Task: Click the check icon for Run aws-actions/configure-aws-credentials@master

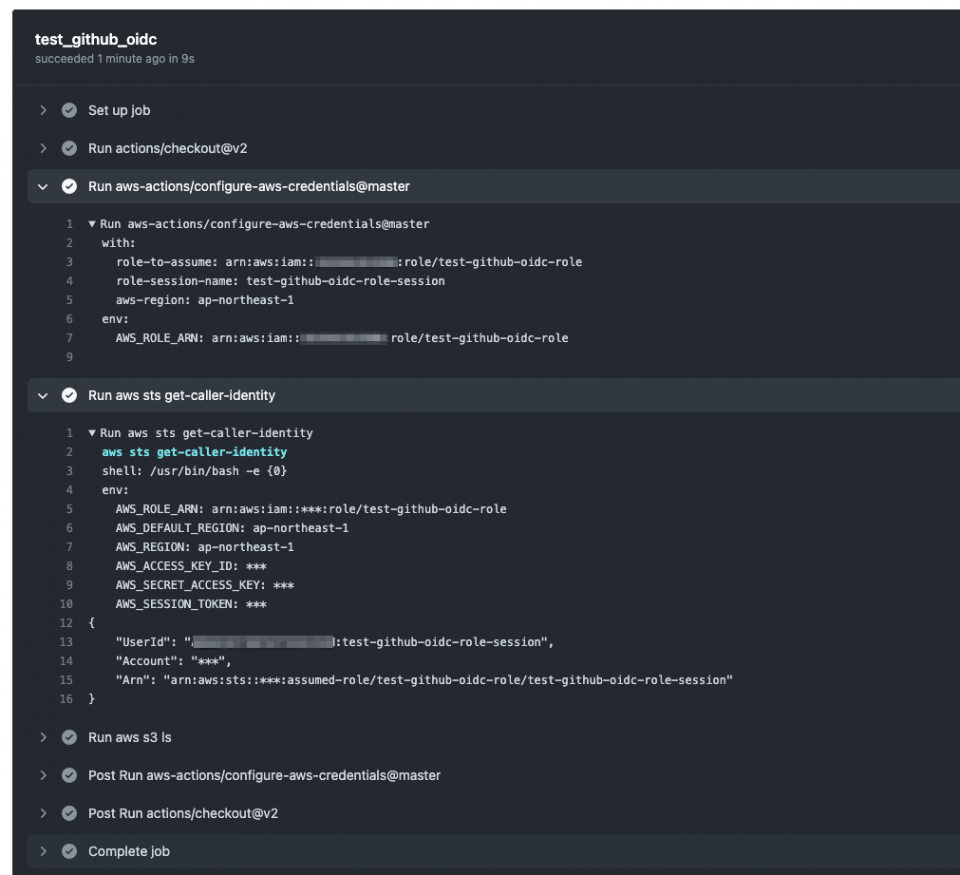Action: 69,186
